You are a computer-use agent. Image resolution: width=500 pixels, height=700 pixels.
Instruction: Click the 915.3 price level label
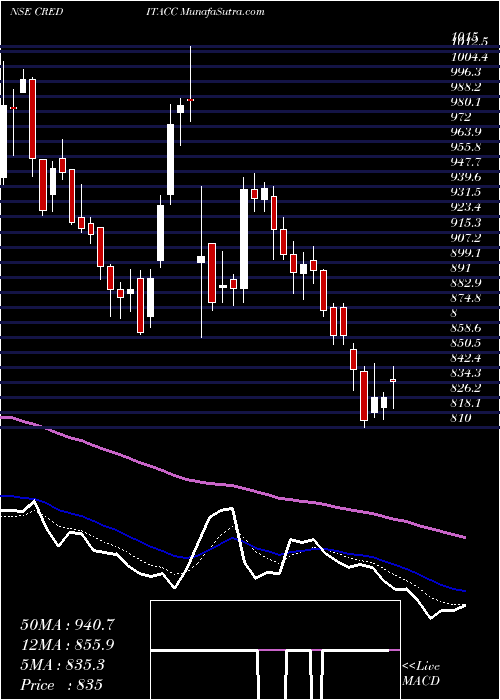coord(468,223)
